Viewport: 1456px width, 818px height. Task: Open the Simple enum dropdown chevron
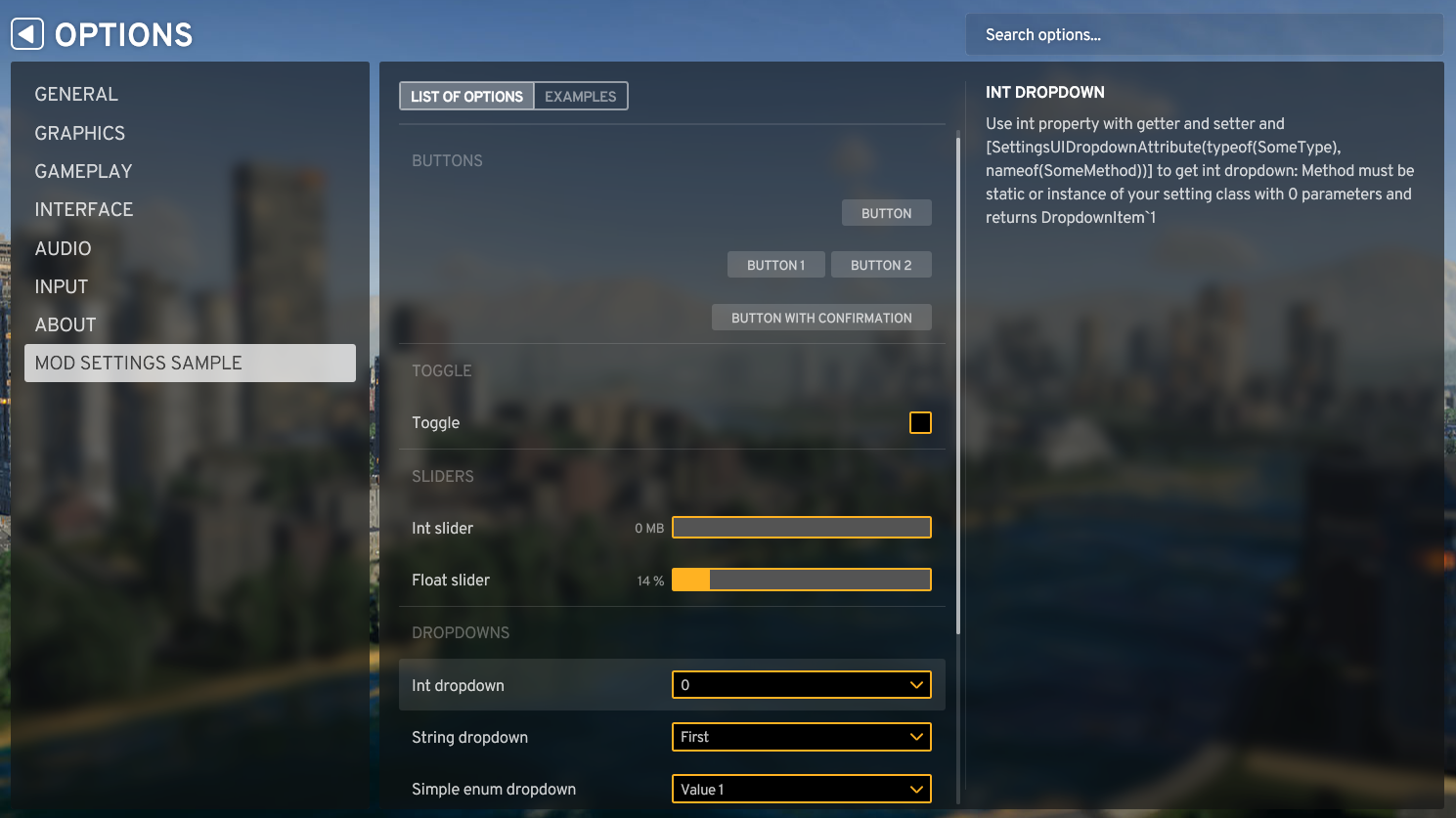916,789
